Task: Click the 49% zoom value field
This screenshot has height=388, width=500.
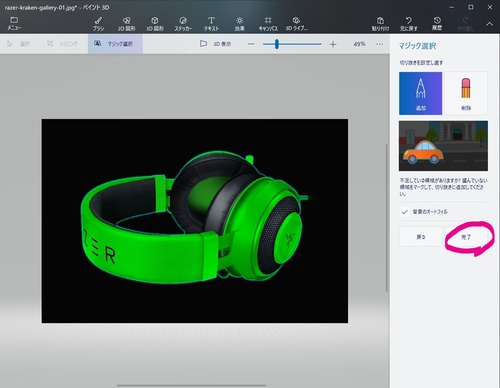Action: (359, 44)
